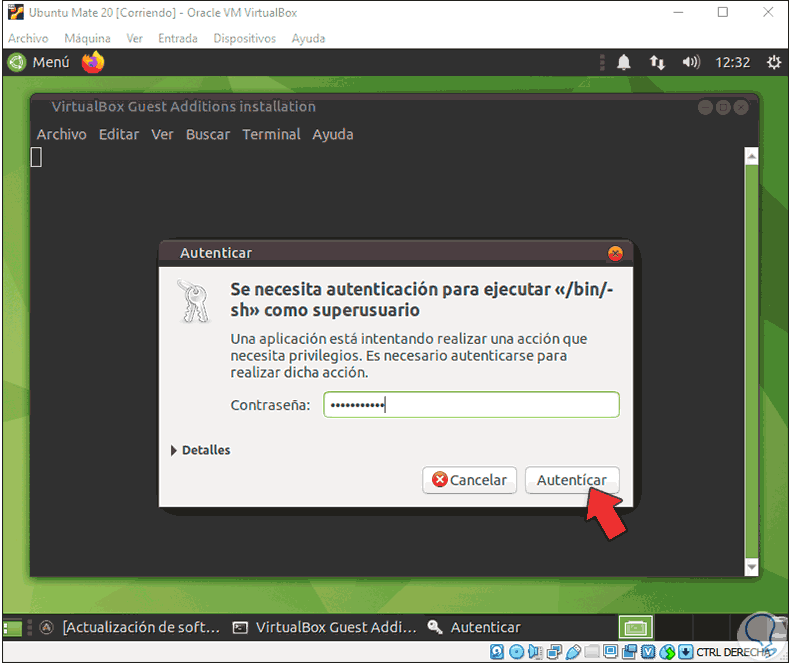
Task: Open the terminal Ver menu
Action: (x=162, y=134)
